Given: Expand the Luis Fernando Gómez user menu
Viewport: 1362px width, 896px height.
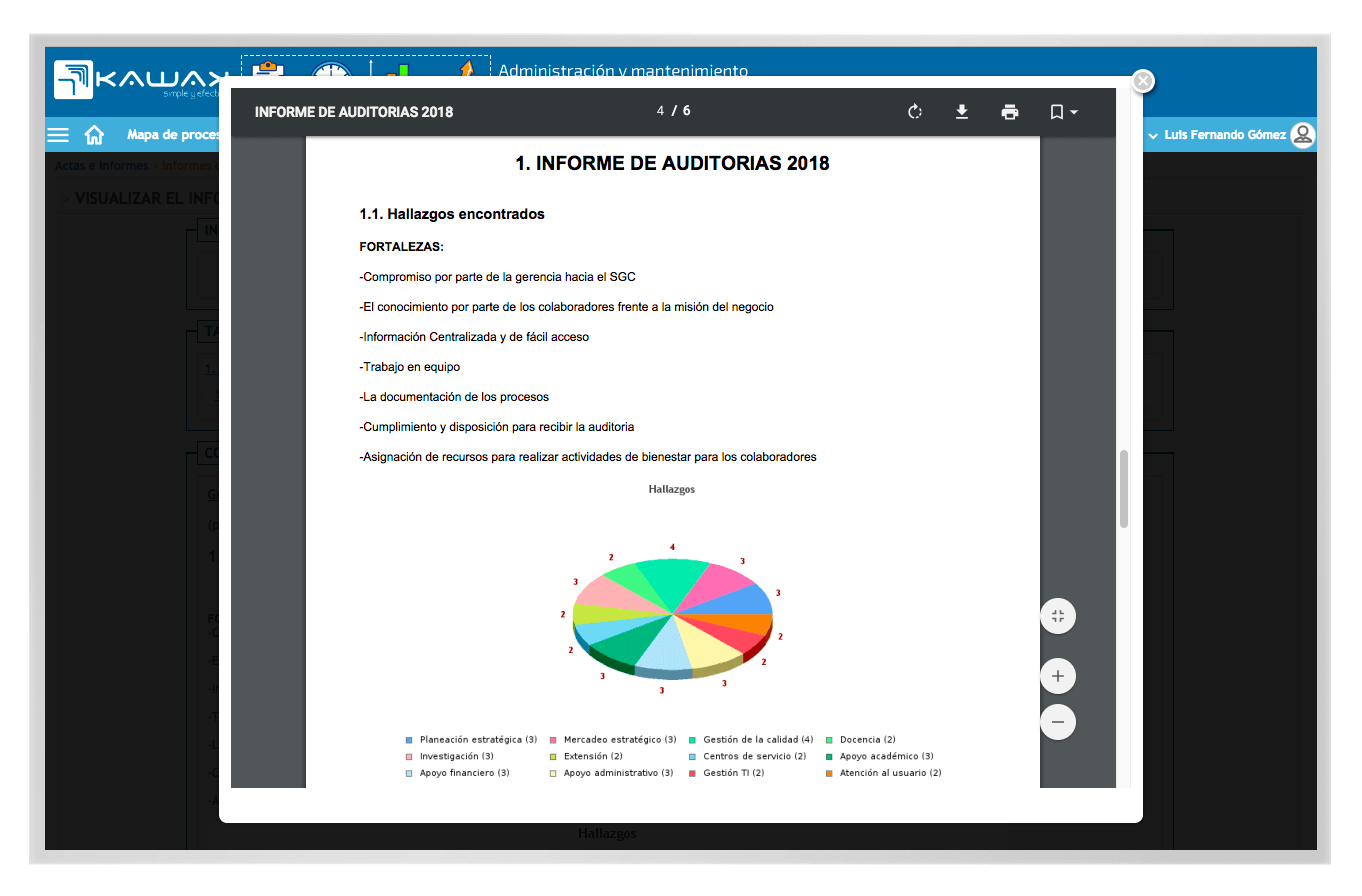Looking at the screenshot, I should tap(1218, 135).
